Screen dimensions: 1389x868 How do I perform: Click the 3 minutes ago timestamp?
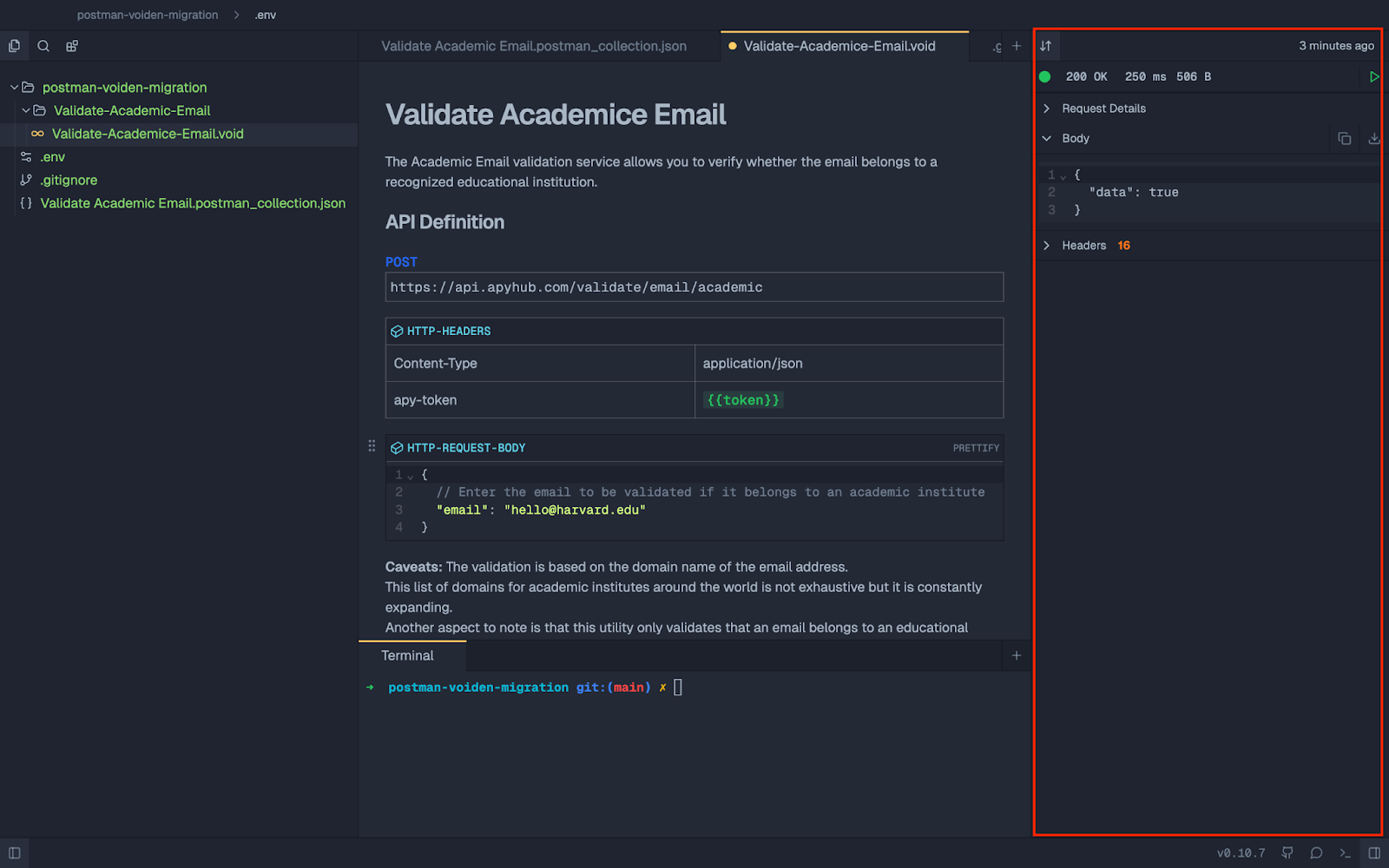(x=1336, y=46)
